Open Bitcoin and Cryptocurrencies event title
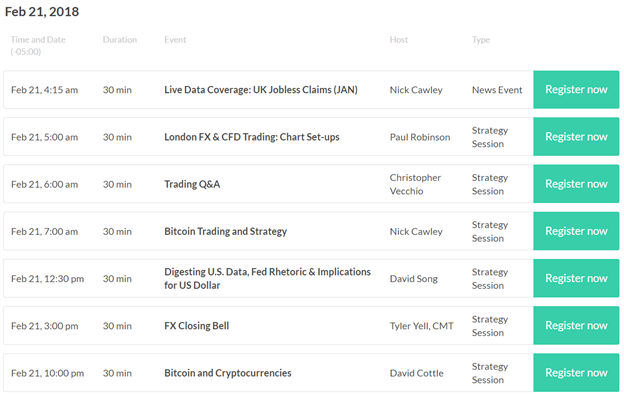 tap(228, 373)
